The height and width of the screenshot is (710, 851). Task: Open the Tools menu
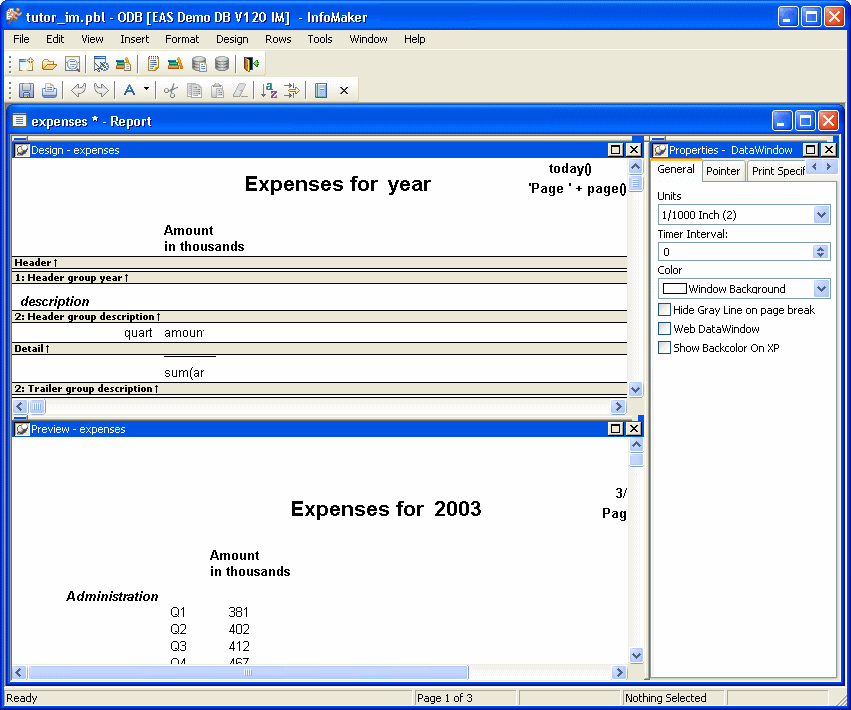[320, 39]
